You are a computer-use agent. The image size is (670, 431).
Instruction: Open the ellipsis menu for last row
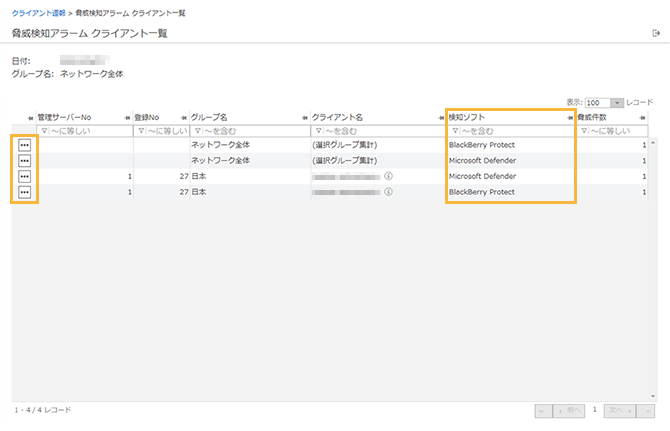point(24,191)
